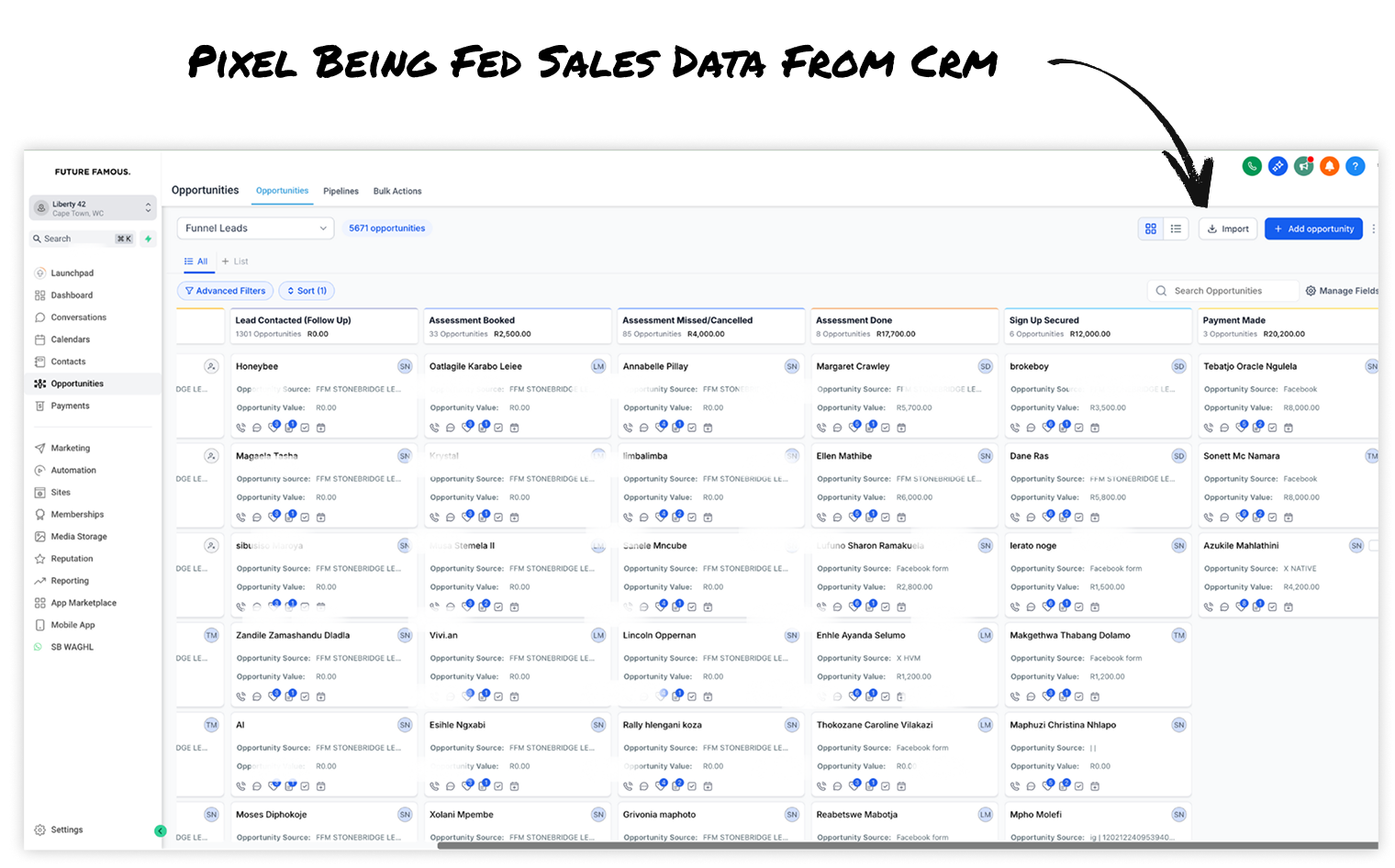Image resolution: width=1395 pixels, height=868 pixels.
Task: Switch to list view toggle
Action: 1176,228
